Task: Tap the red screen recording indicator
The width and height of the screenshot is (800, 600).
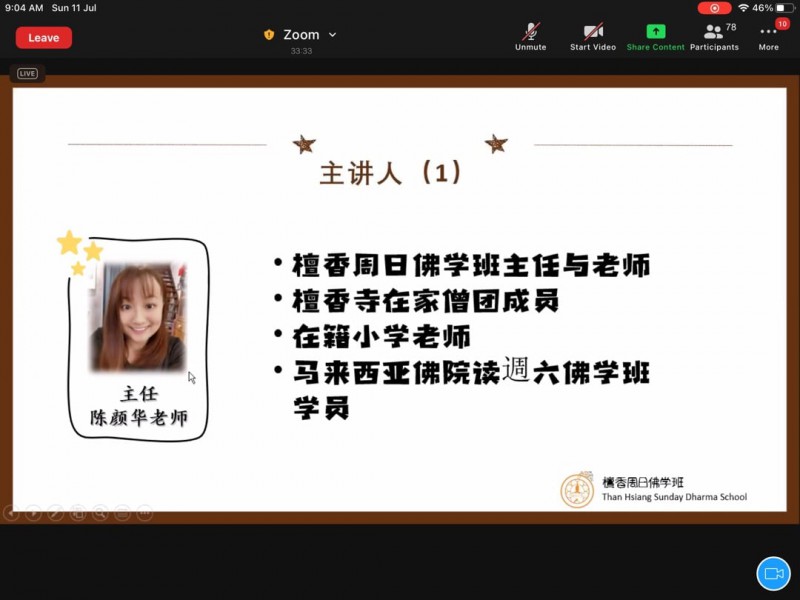Action: click(x=714, y=7)
